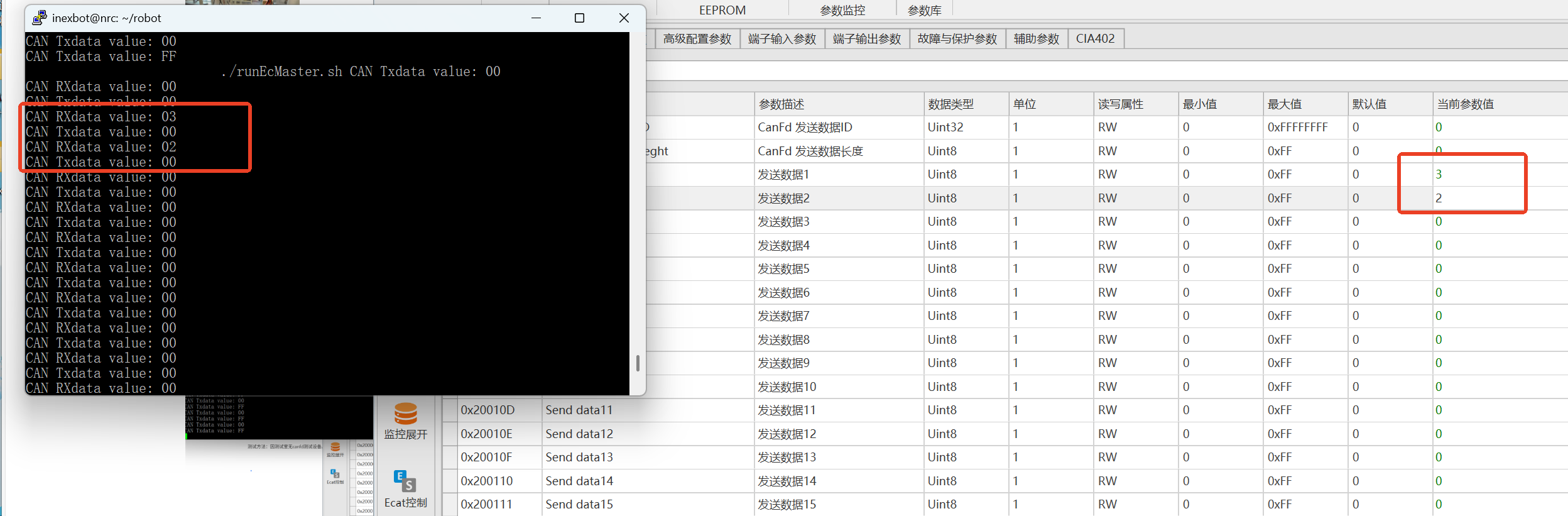The width and height of the screenshot is (1568, 516).
Task: Click the 最小值 column header
Action: coord(1221,104)
